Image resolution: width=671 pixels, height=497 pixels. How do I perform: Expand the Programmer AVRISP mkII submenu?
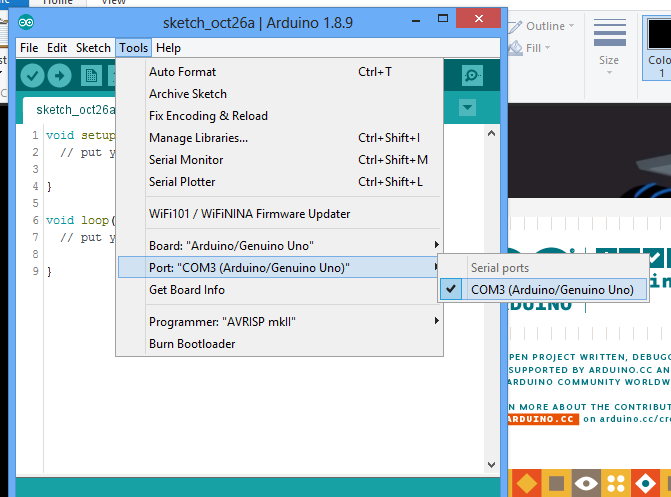[x=280, y=321]
